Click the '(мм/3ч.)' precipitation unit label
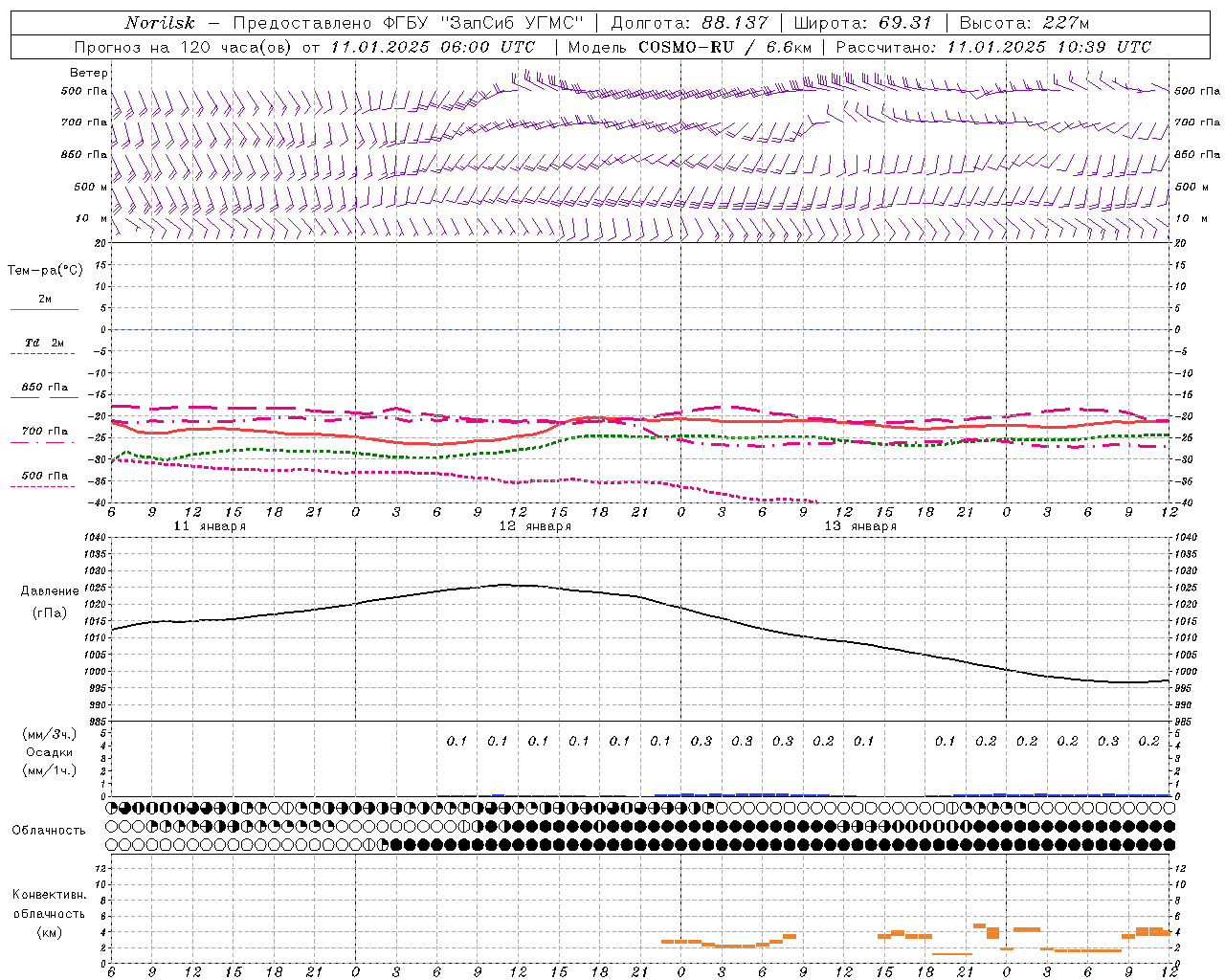This screenshot has width=1225, height=980. coord(50,734)
